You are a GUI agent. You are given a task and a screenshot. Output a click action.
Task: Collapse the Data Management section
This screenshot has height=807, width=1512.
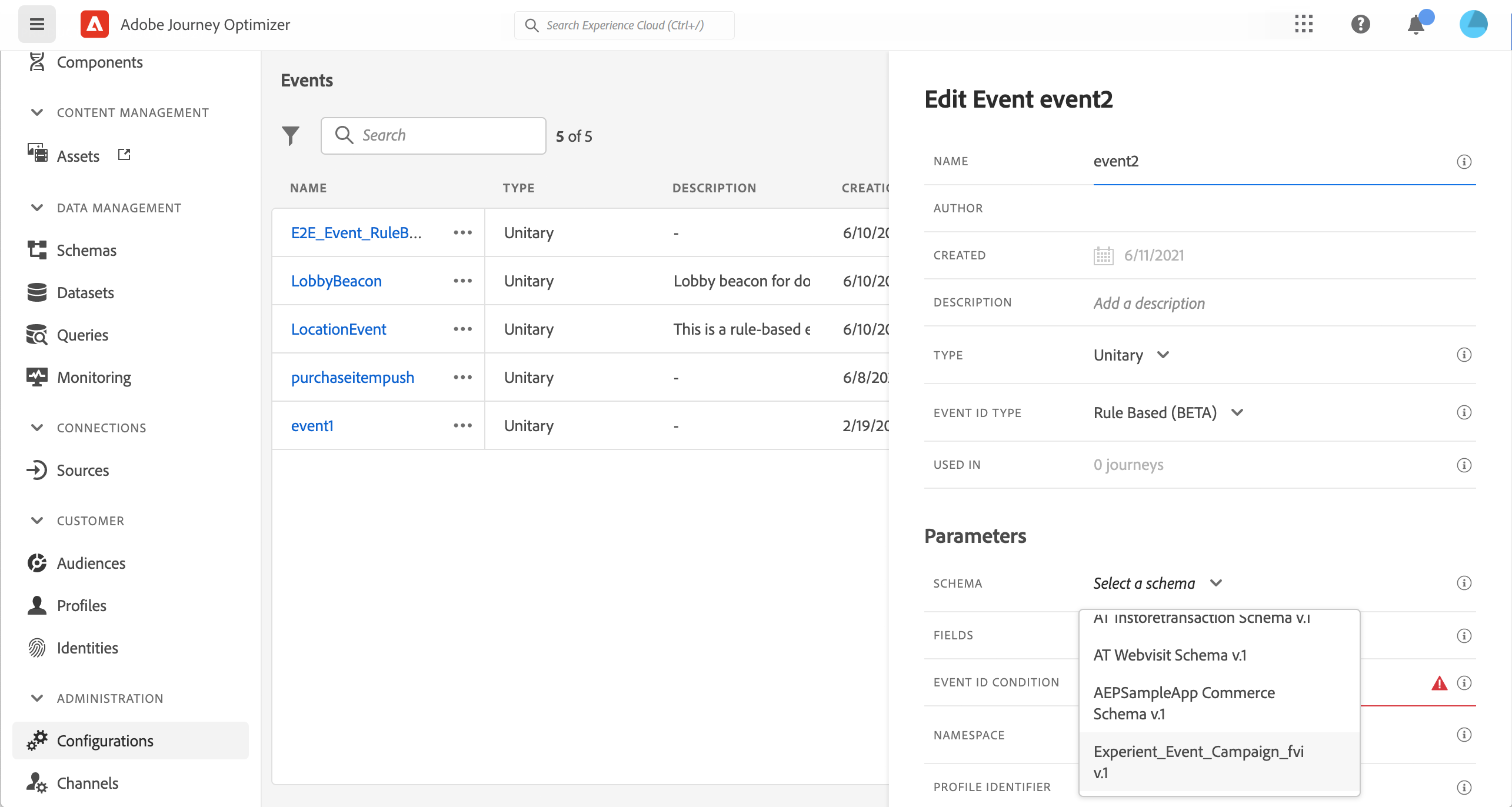(x=37, y=208)
